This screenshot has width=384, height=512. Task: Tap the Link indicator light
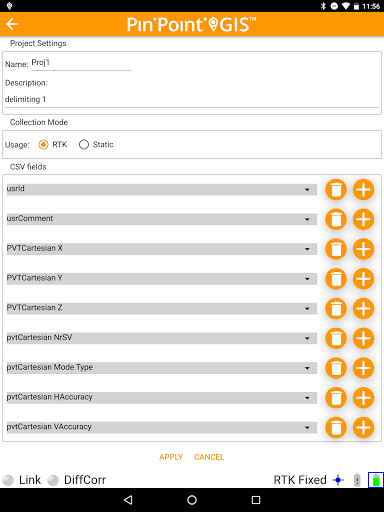pos(8,480)
